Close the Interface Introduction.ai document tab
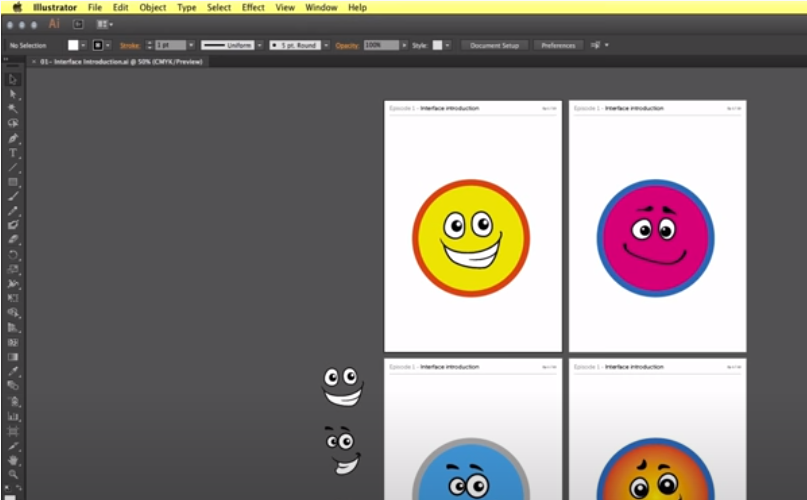Screen dimensions: 807x500 click(x=34, y=62)
